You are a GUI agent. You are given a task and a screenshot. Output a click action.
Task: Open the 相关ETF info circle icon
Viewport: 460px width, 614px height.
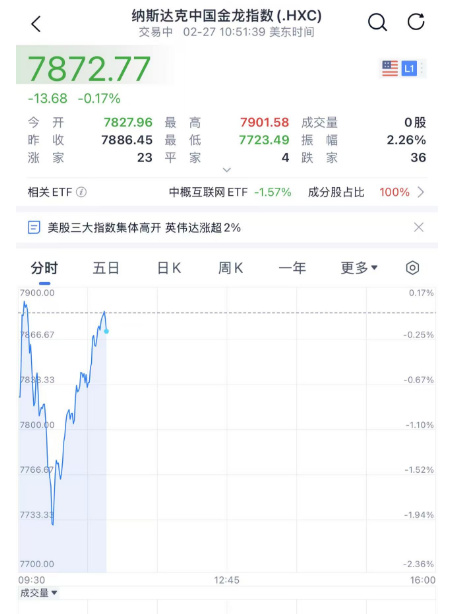(x=81, y=192)
